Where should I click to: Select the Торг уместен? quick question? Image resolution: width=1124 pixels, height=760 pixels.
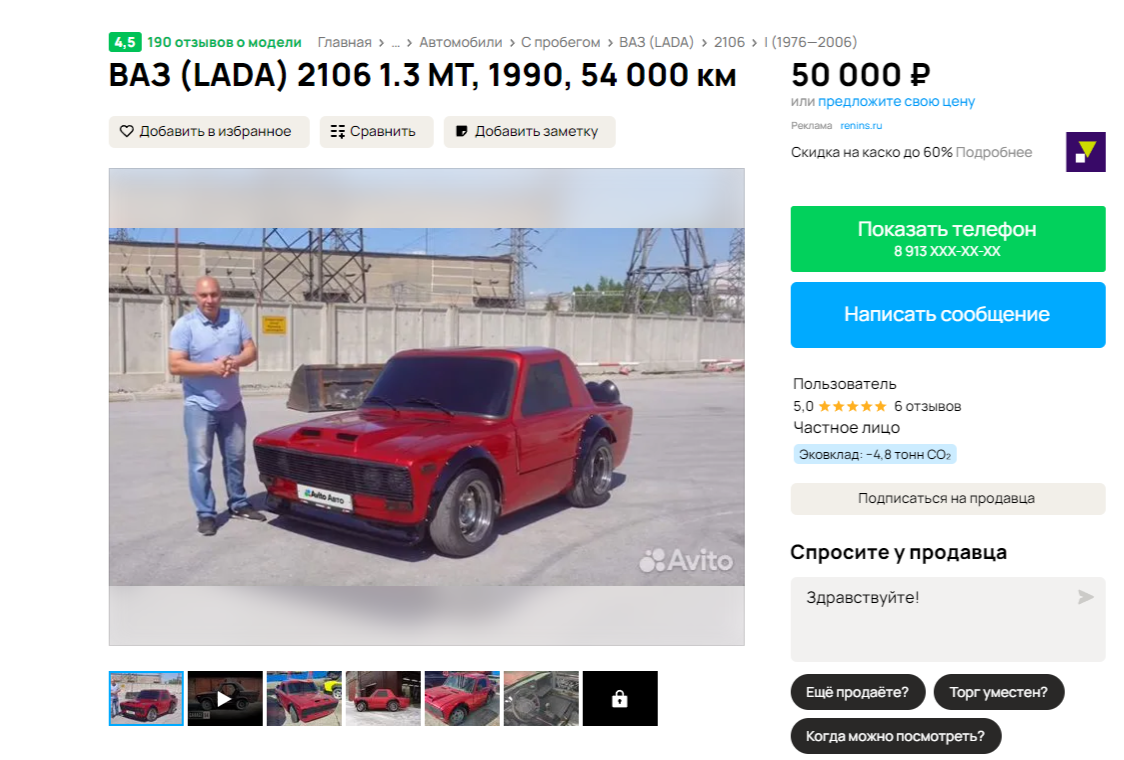(x=999, y=692)
